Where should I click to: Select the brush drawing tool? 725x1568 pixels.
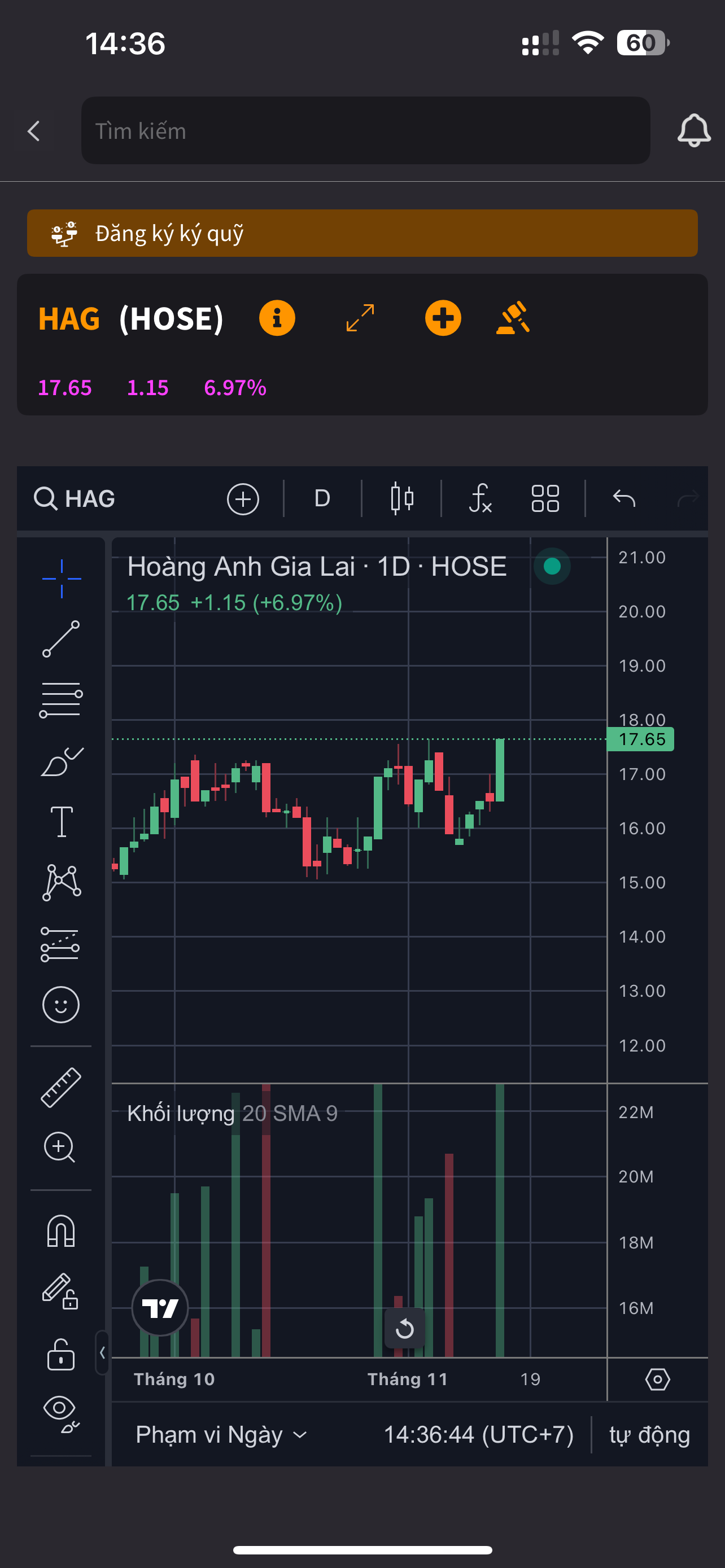click(61, 761)
